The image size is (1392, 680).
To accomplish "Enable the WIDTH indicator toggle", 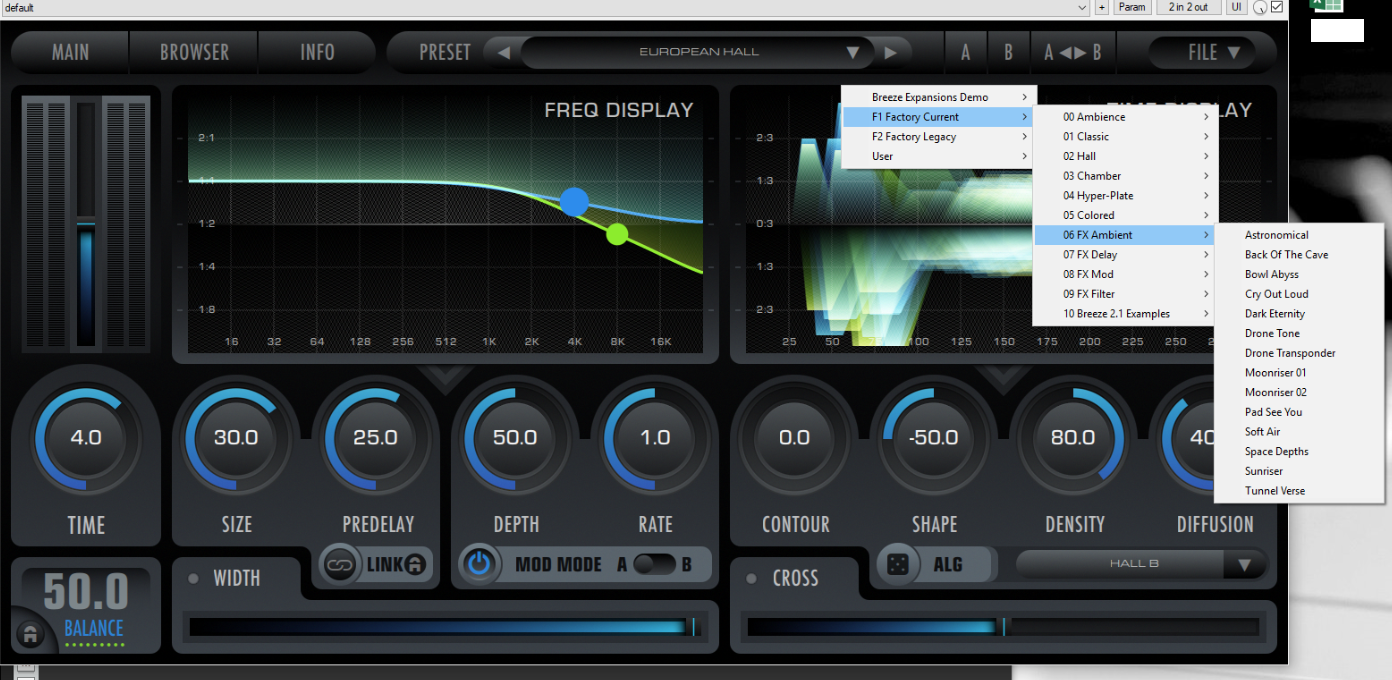I will tap(194, 578).
